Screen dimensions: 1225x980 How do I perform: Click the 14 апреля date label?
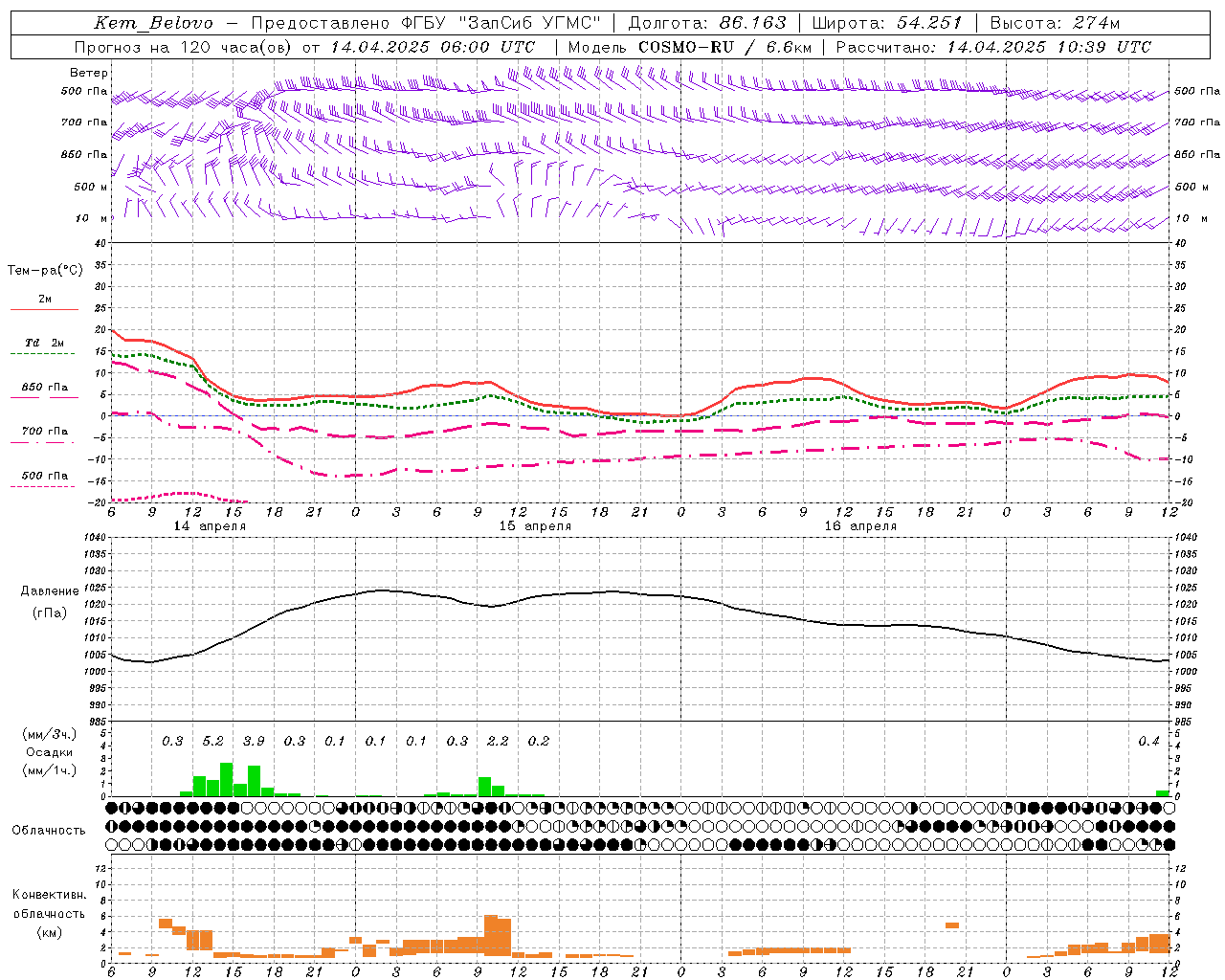(210, 526)
